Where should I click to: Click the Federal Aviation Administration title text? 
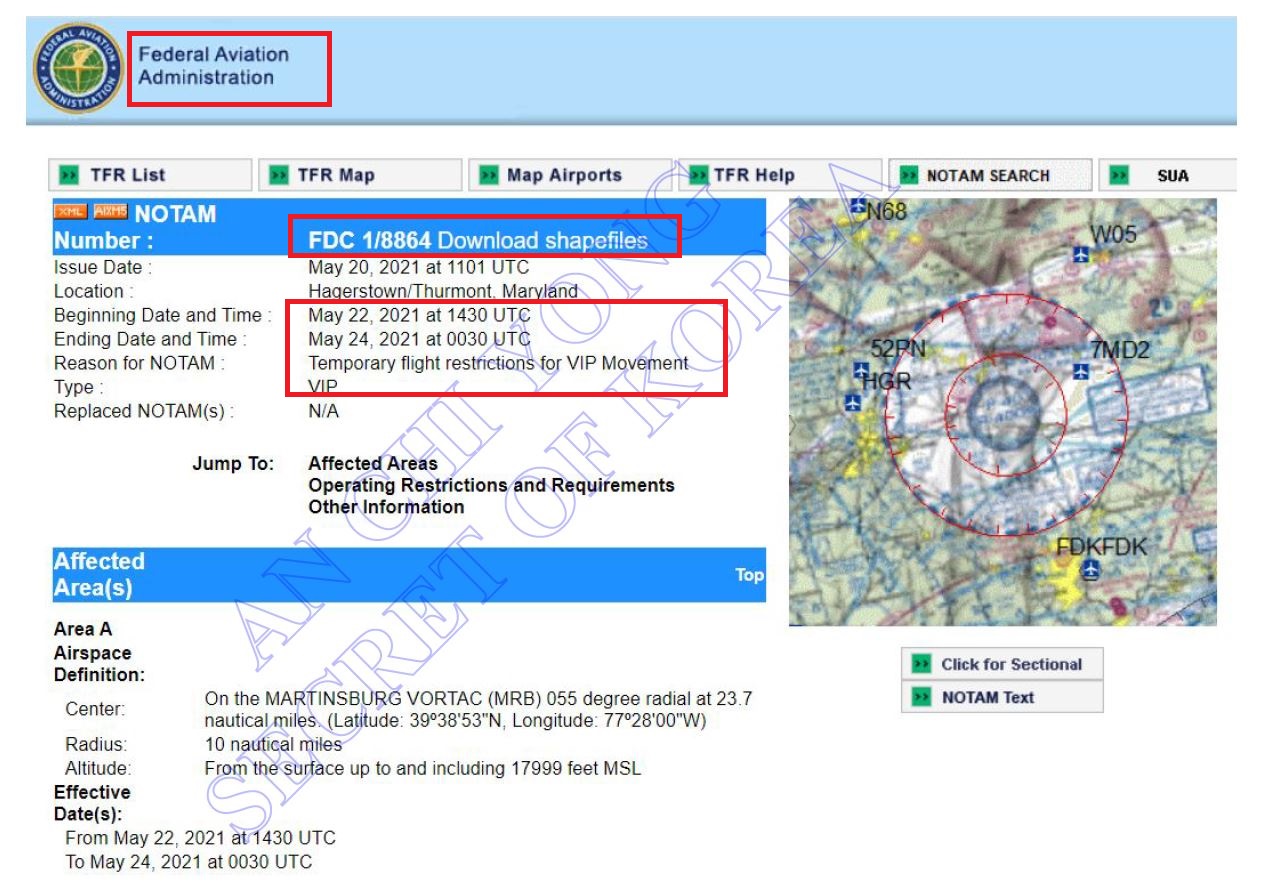point(214,66)
